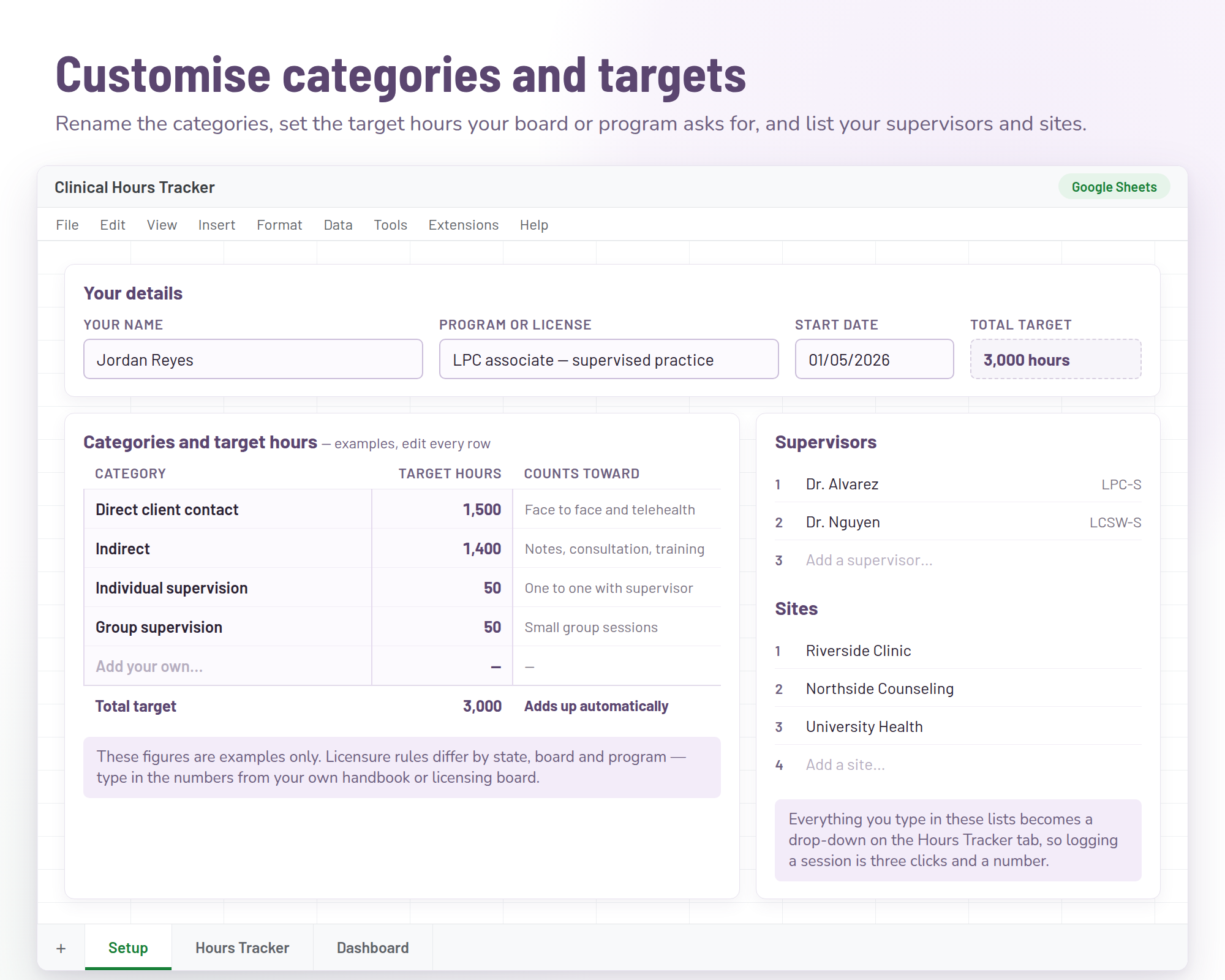Image resolution: width=1225 pixels, height=980 pixels.
Task: Select the Indirect category cell
Action: coord(228,549)
